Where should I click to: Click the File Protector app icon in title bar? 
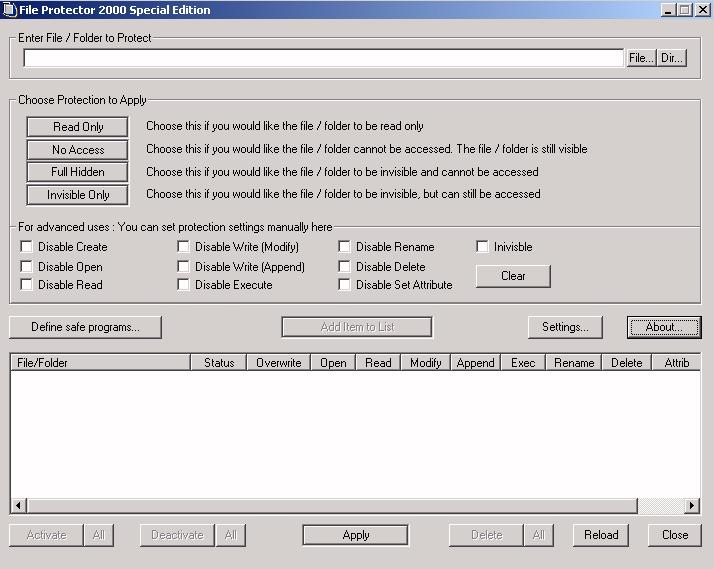coord(9,10)
